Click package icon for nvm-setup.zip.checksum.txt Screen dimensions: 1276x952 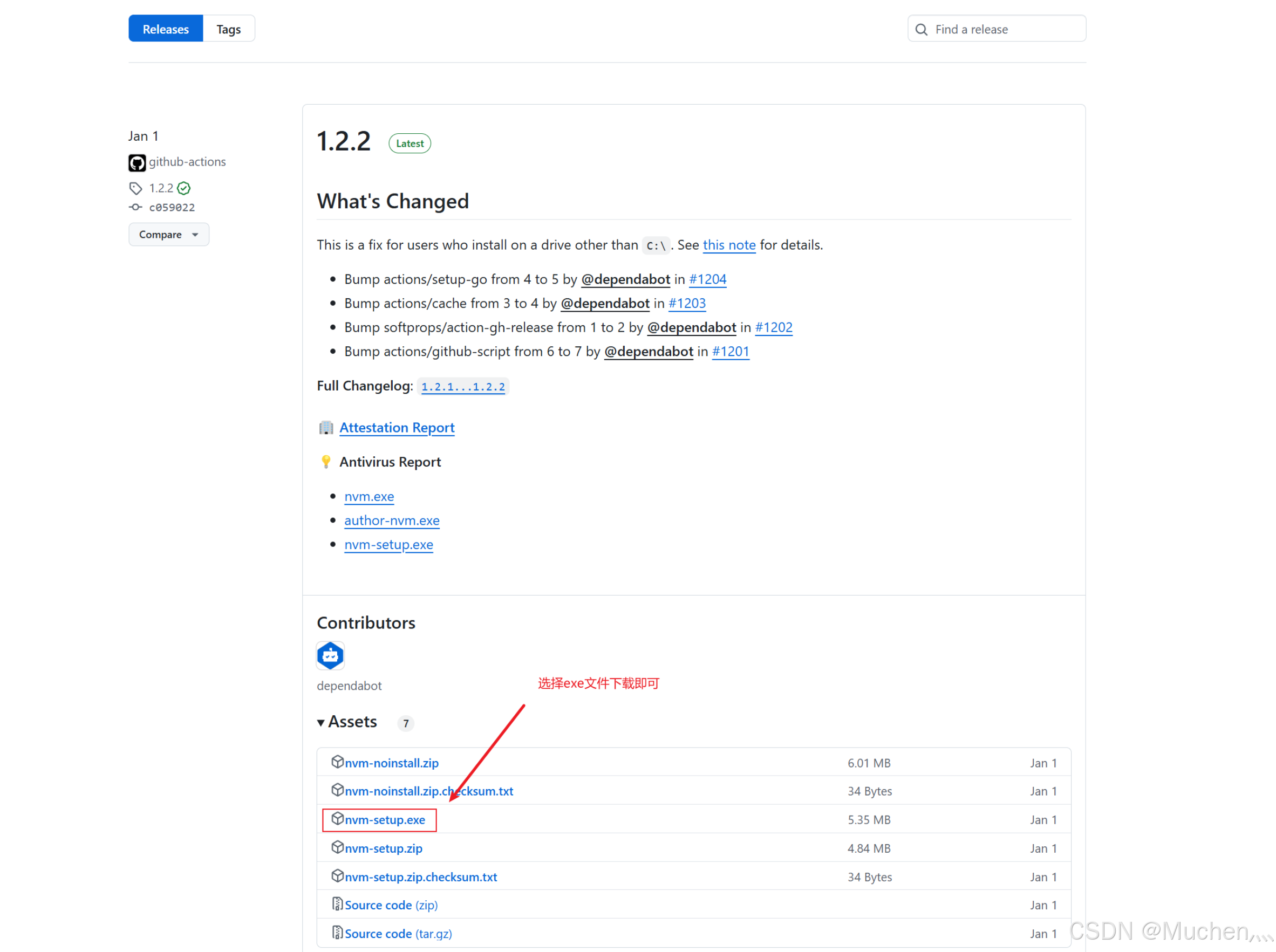[x=337, y=876]
